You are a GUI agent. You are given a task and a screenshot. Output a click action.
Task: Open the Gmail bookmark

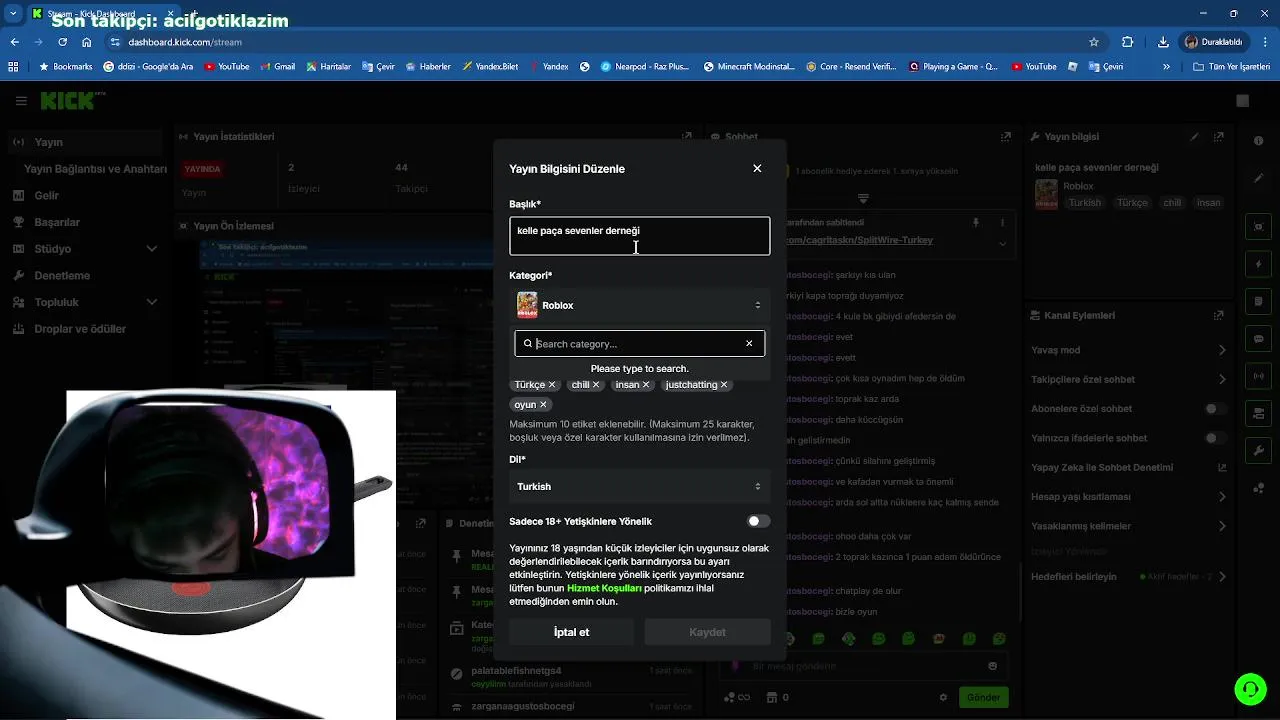pyautogui.click(x=277, y=67)
